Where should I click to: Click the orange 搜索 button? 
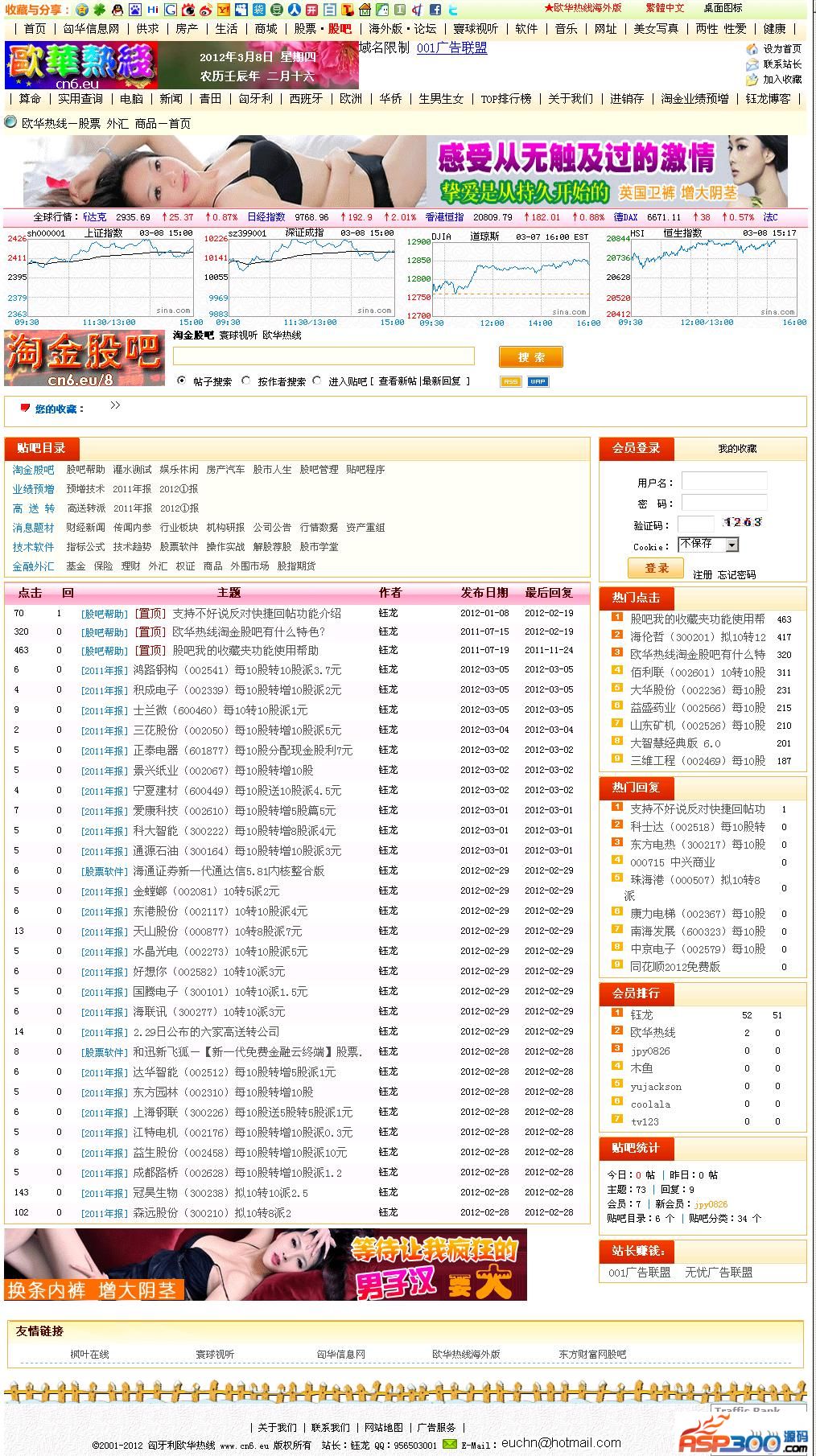click(x=531, y=357)
